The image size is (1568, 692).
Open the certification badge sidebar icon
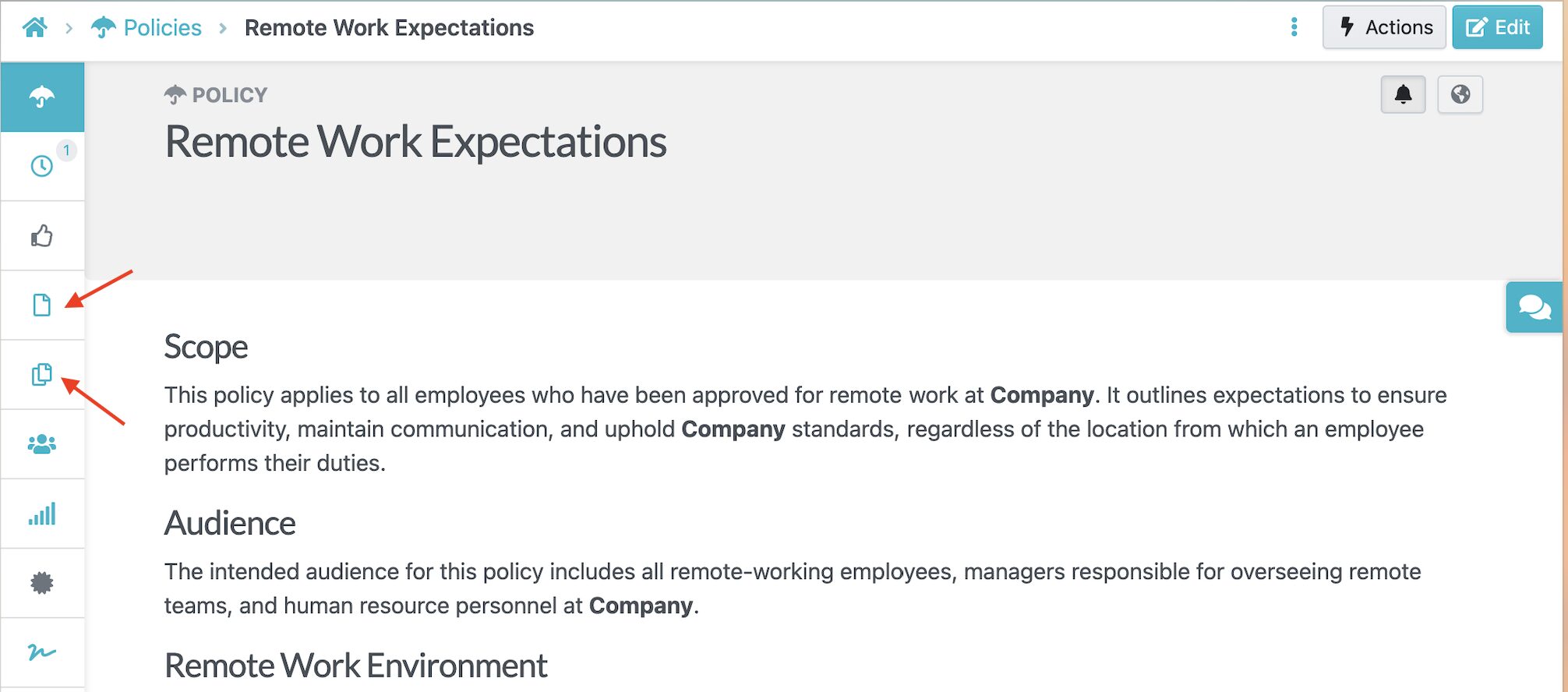coord(42,582)
